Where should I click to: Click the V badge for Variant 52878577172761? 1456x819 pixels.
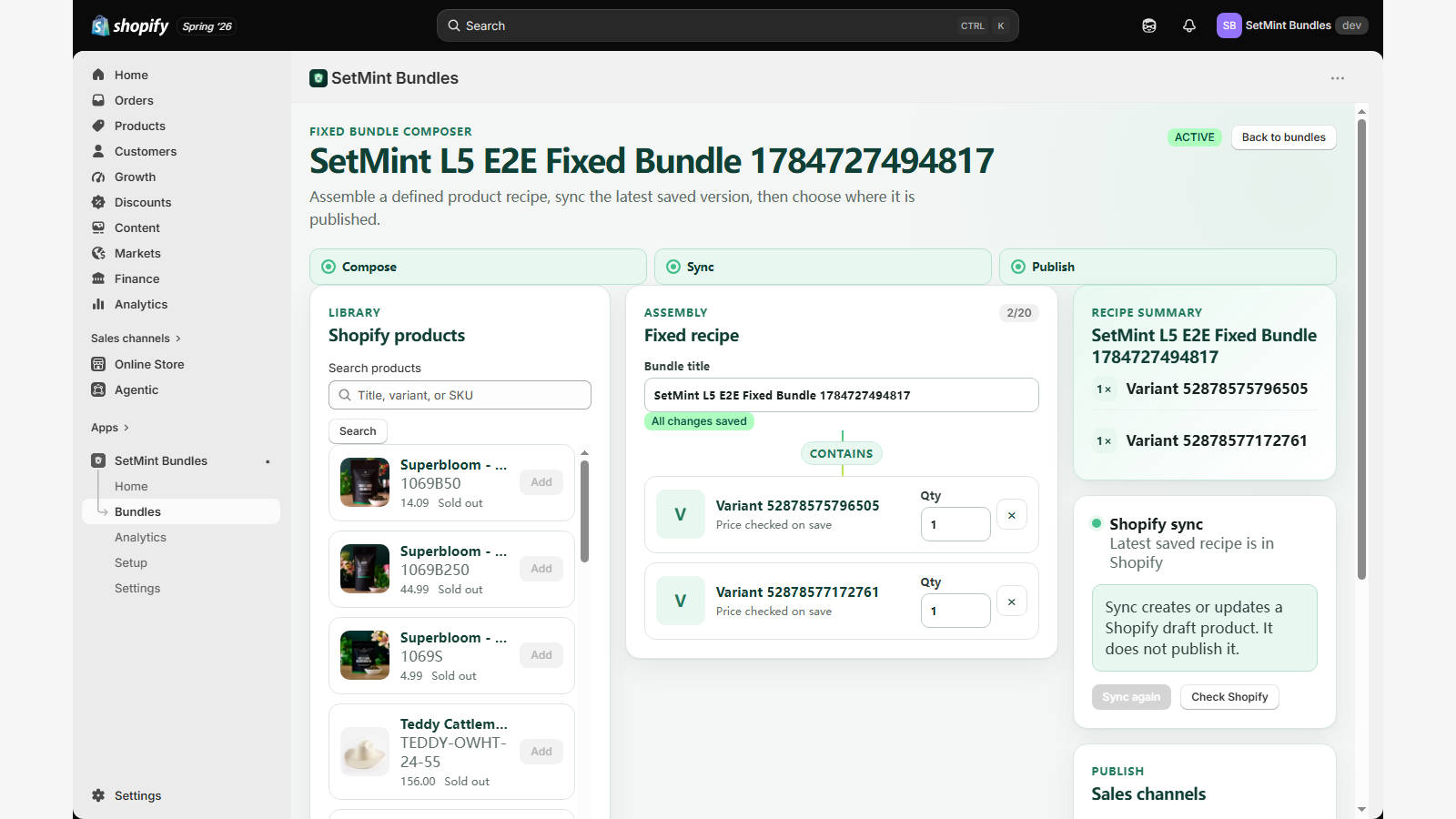pyautogui.click(x=681, y=601)
